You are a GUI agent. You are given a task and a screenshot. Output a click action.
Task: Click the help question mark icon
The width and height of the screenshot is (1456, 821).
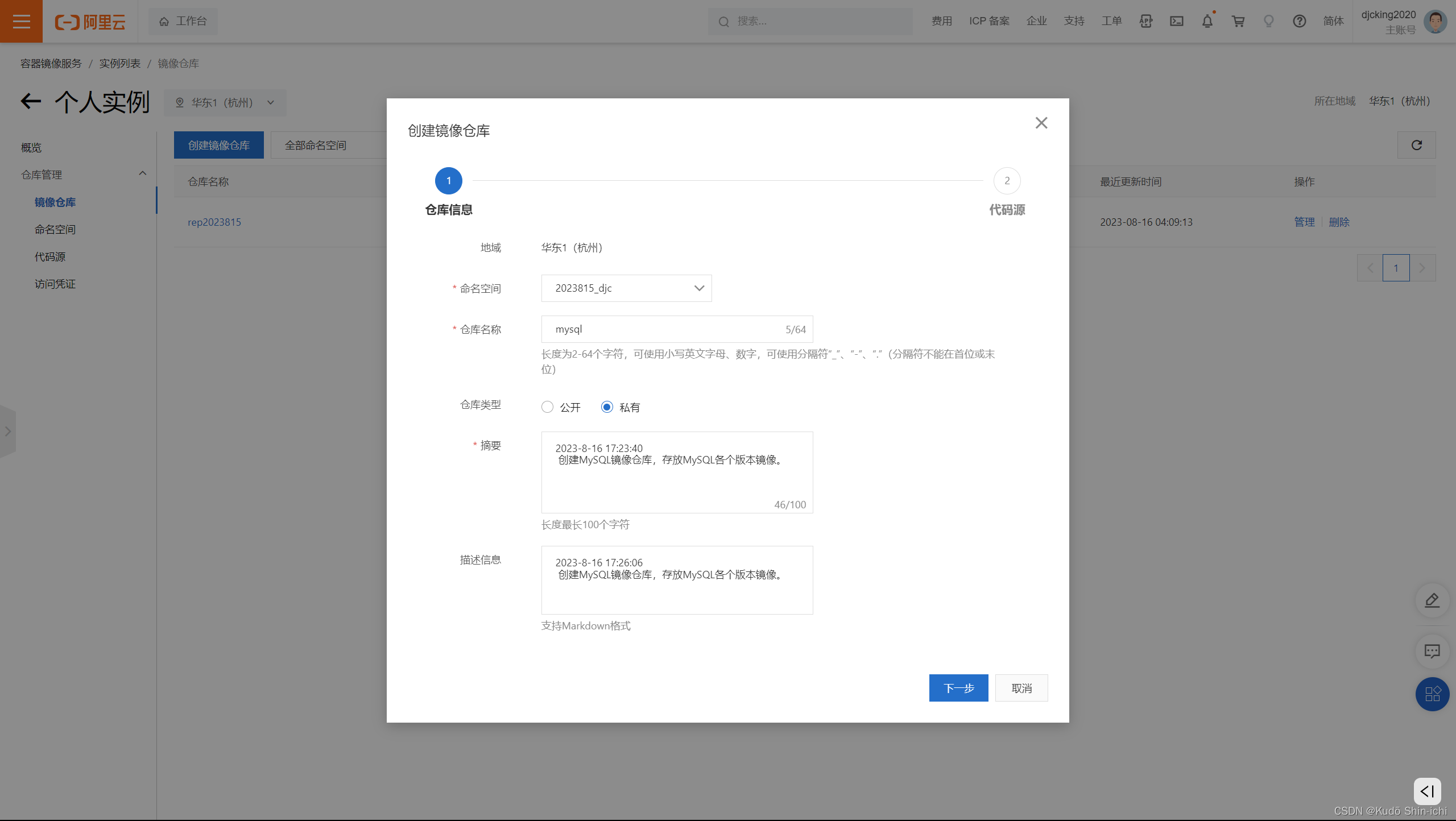pyautogui.click(x=1299, y=22)
